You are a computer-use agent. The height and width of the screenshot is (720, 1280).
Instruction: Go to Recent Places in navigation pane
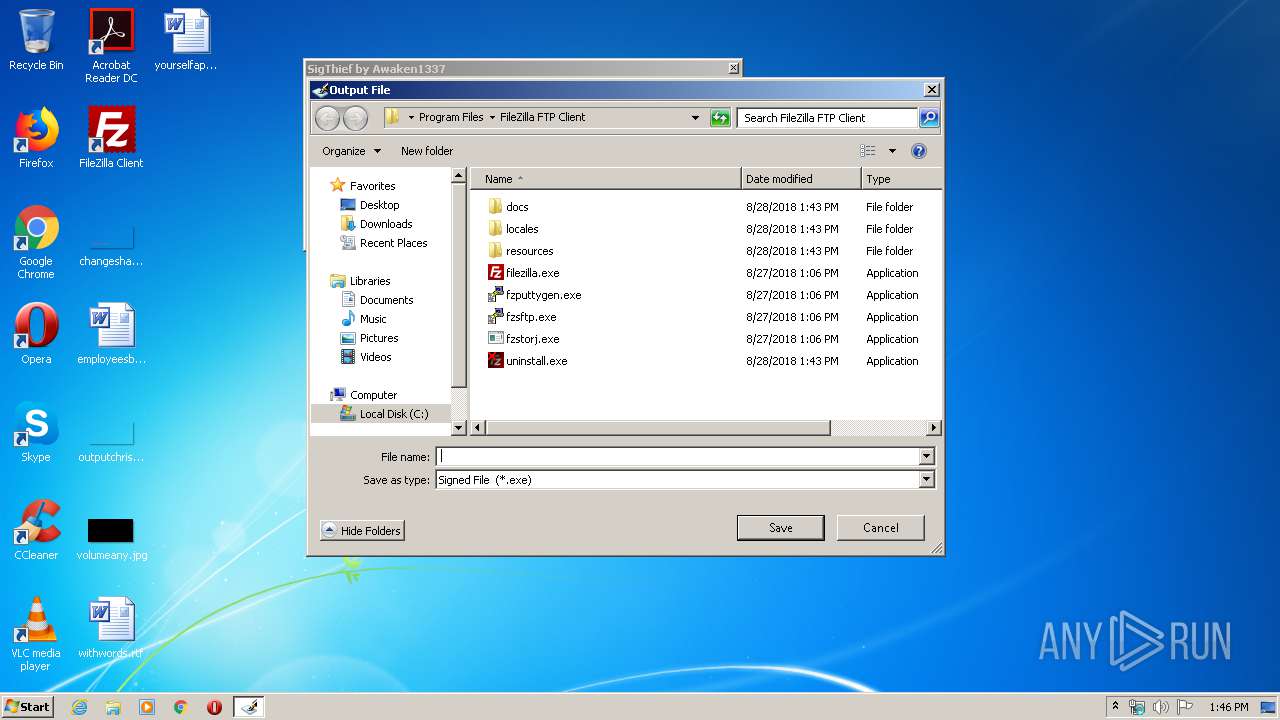pos(393,243)
